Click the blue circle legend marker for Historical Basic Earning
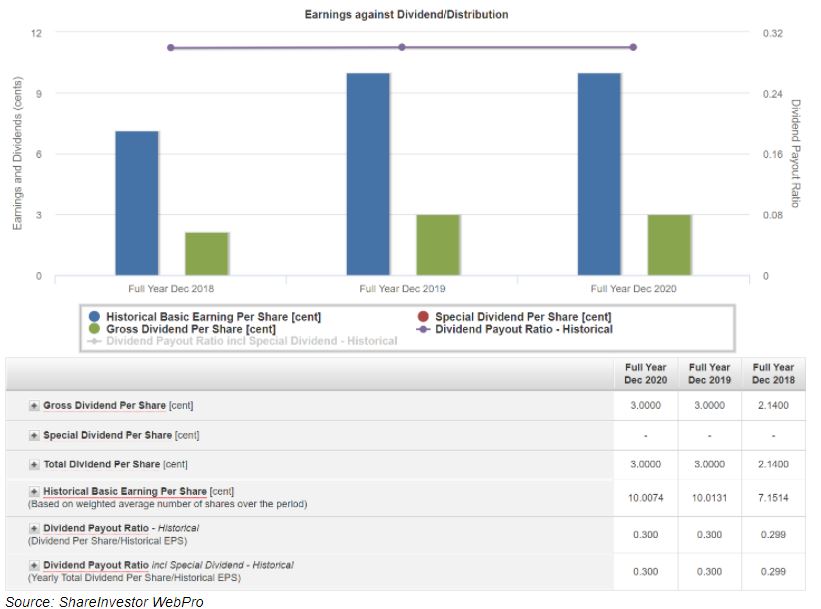 point(95,317)
